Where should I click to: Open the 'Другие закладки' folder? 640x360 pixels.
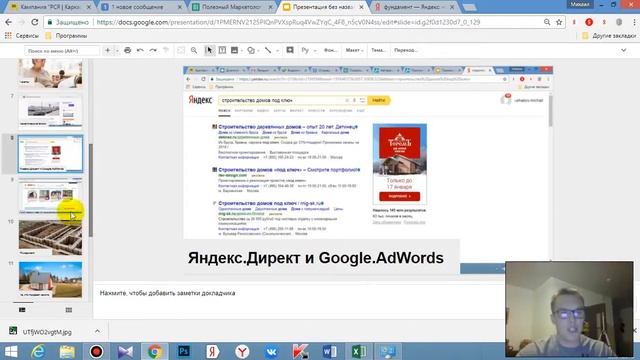609,36
